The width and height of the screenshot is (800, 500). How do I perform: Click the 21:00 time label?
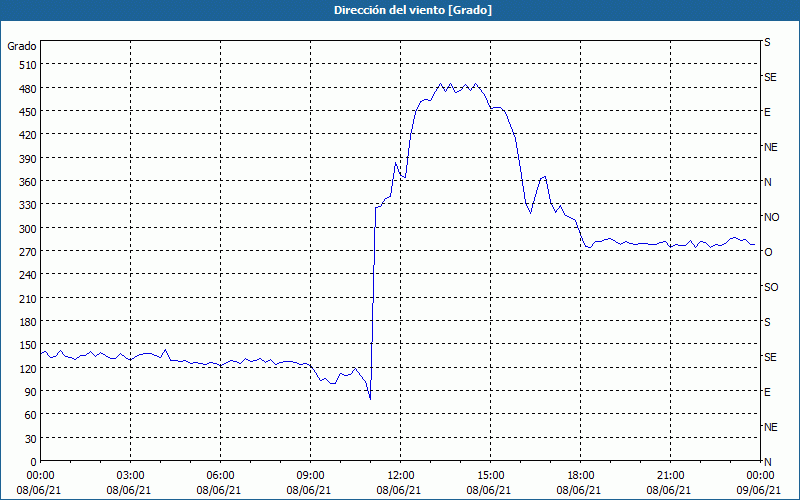(x=670, y=476)
